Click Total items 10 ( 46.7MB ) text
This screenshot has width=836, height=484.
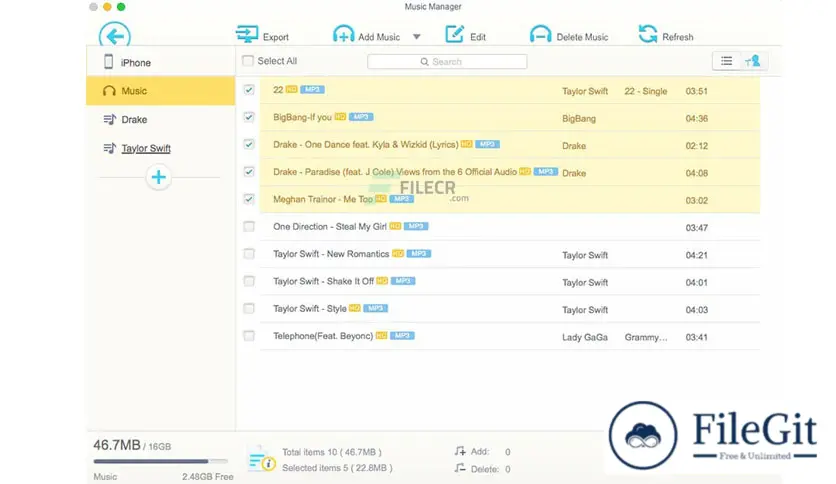click(x=332, y=452)
